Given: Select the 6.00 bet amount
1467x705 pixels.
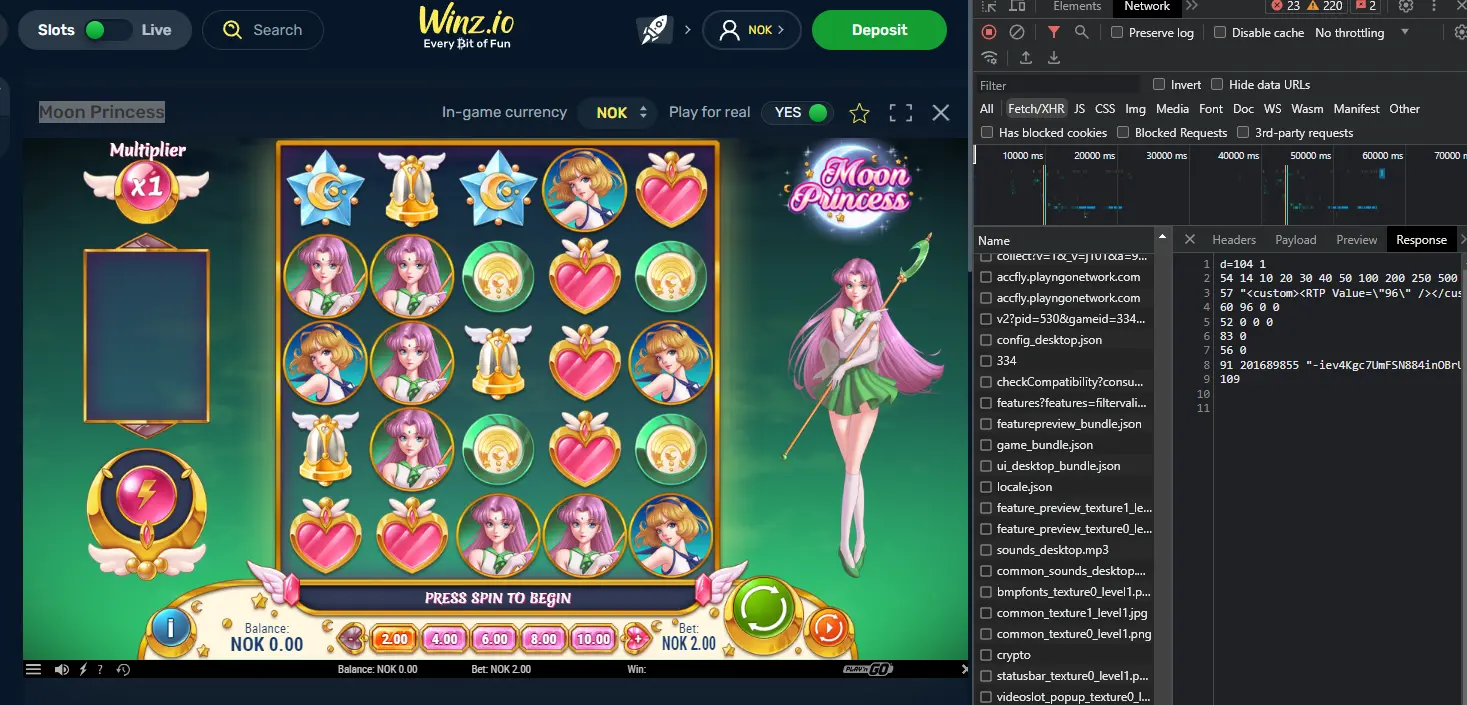Looking at the screenshot, I should pyautogui.click(x=494, y=638).
